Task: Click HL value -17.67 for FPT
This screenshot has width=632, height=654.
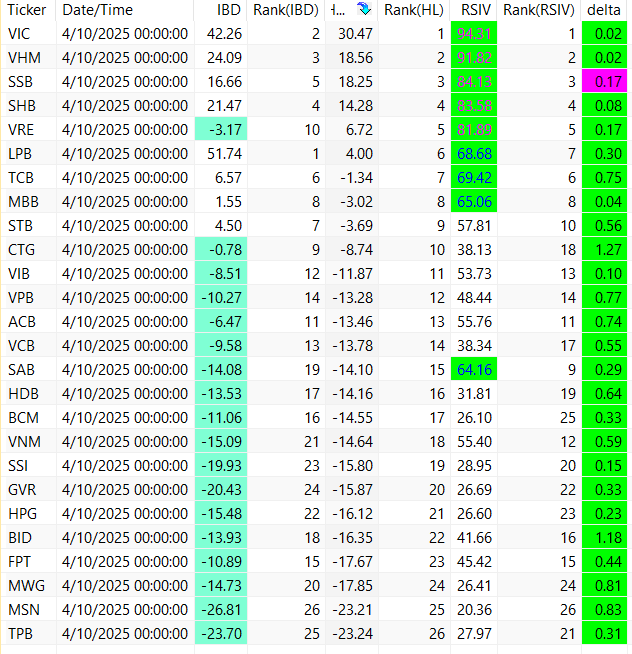Action: (353, 561)
